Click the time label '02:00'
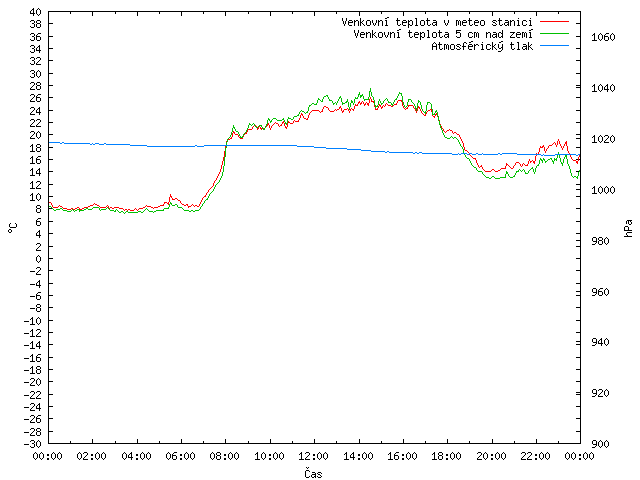The width and height of the screenshot is (640, 480). (x=92, y=456)
